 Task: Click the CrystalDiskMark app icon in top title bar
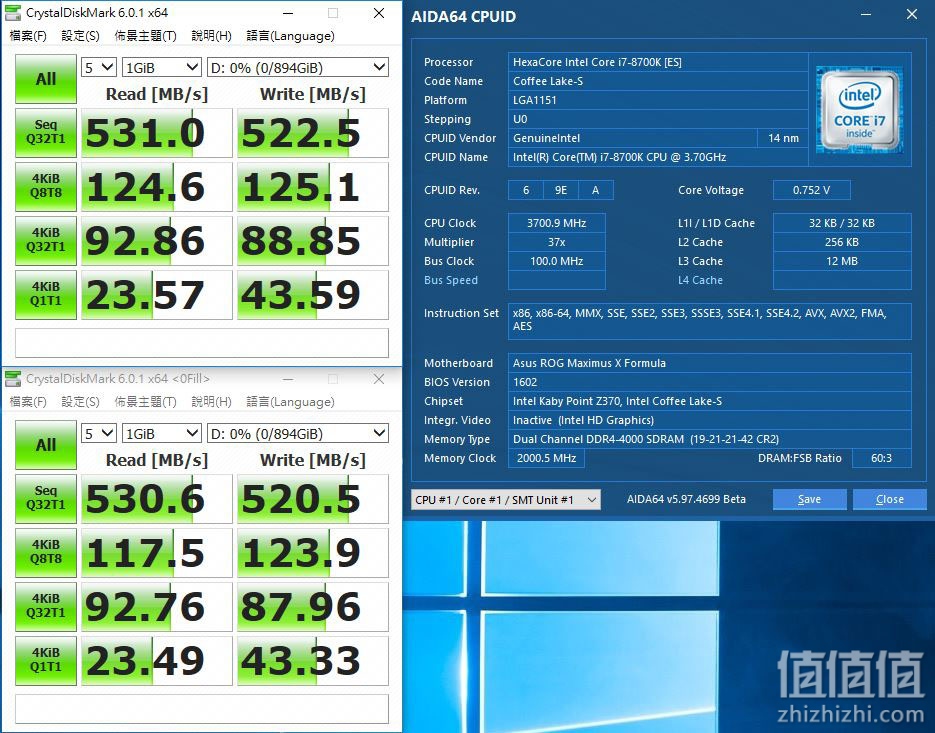(13, 13)
